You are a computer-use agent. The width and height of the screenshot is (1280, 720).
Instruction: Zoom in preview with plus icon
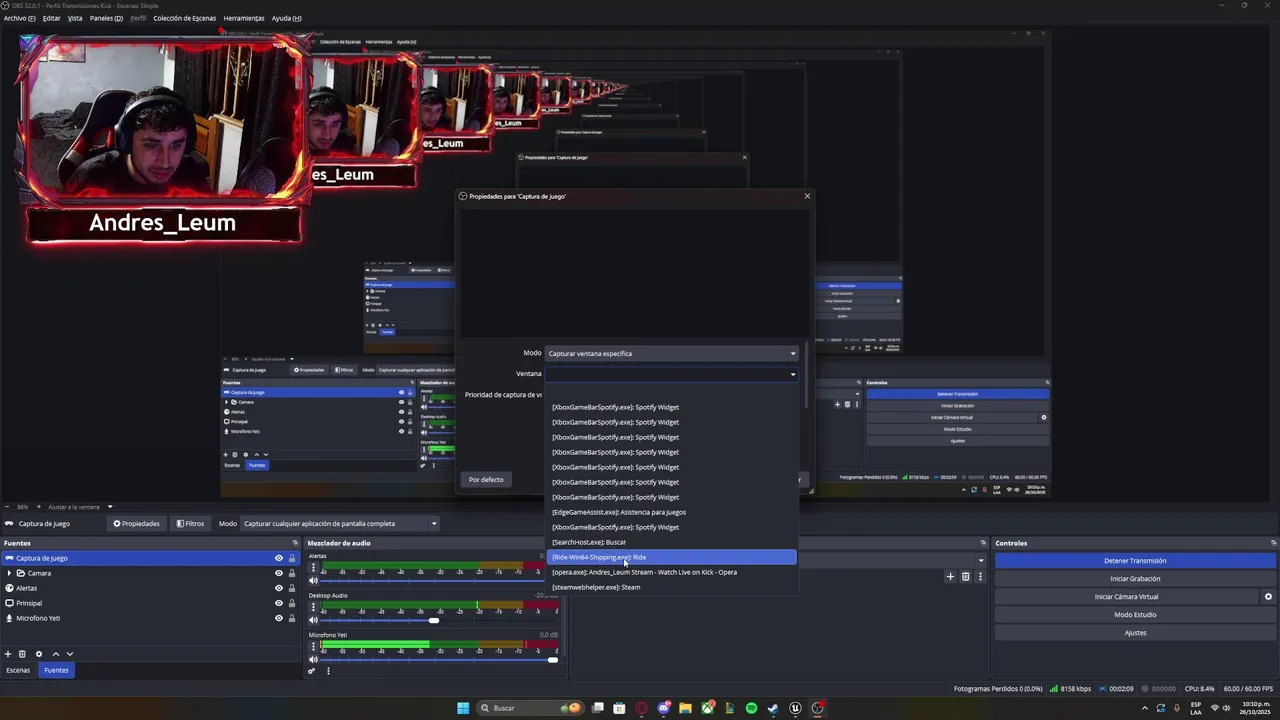tap(38, 507)
